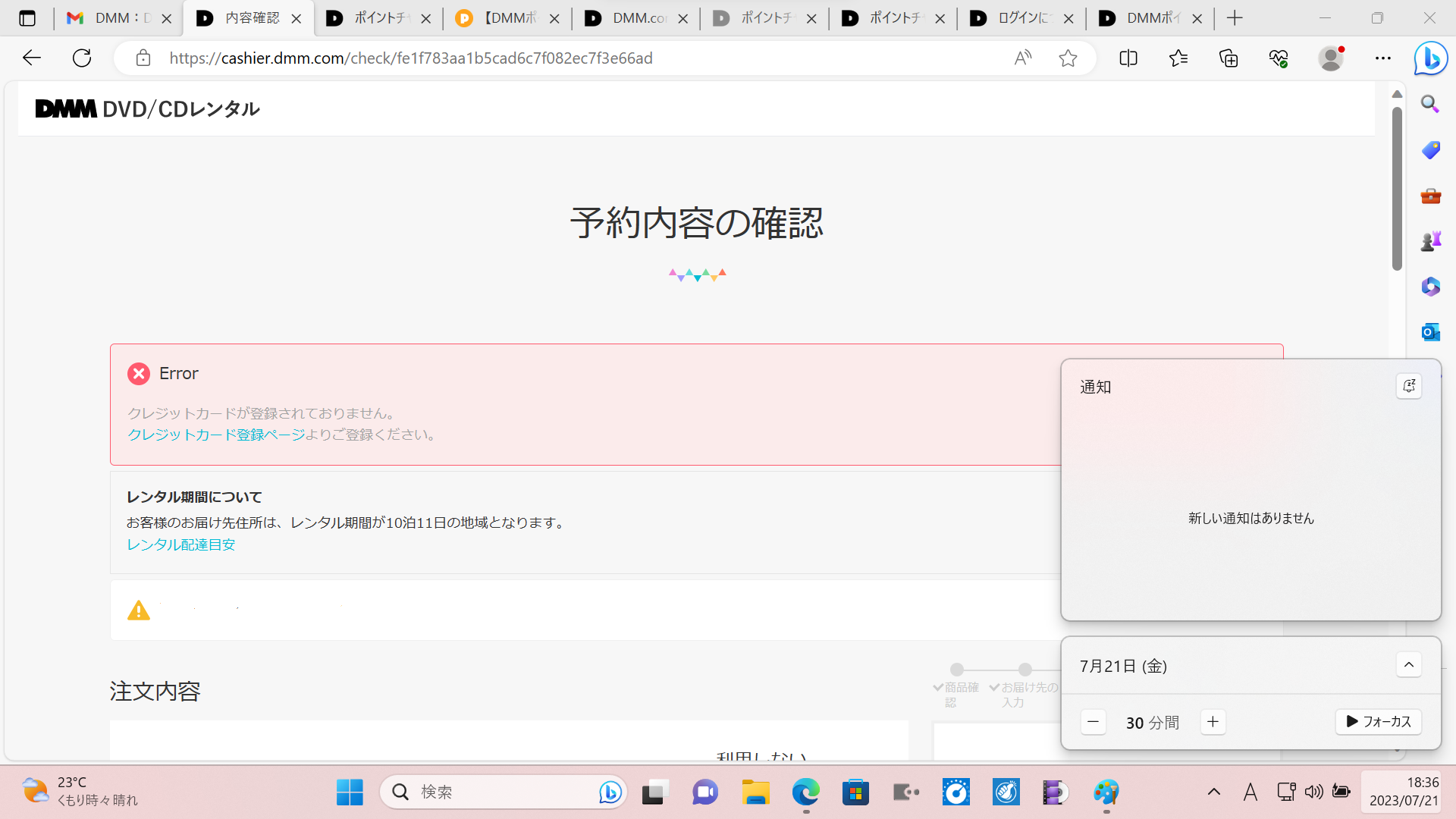Toggle the favorites star for this page

(x=1068, y=58)
